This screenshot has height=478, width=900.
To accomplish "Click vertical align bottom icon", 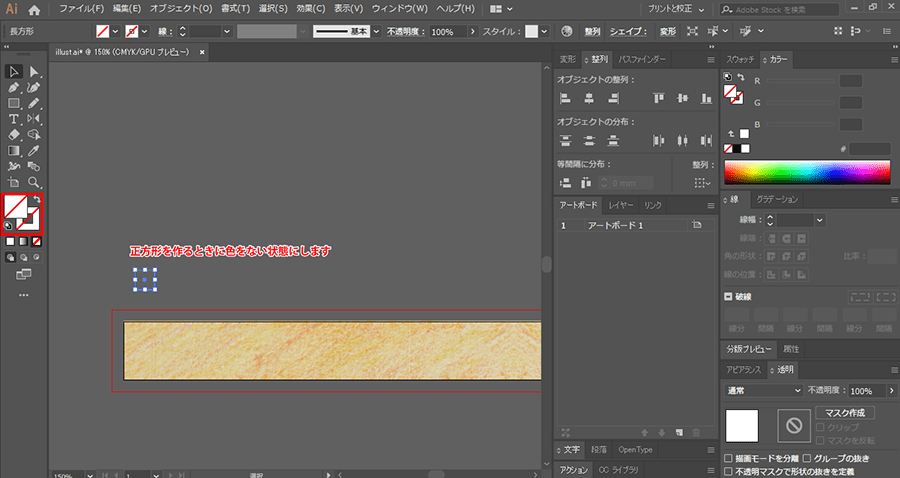I will 706,99.
